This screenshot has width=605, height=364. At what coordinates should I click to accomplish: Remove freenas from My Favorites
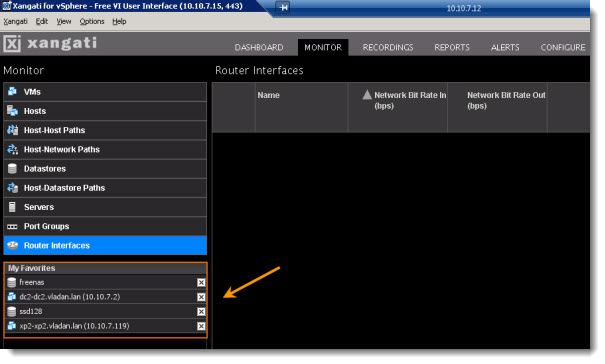[x=201, y=283]
